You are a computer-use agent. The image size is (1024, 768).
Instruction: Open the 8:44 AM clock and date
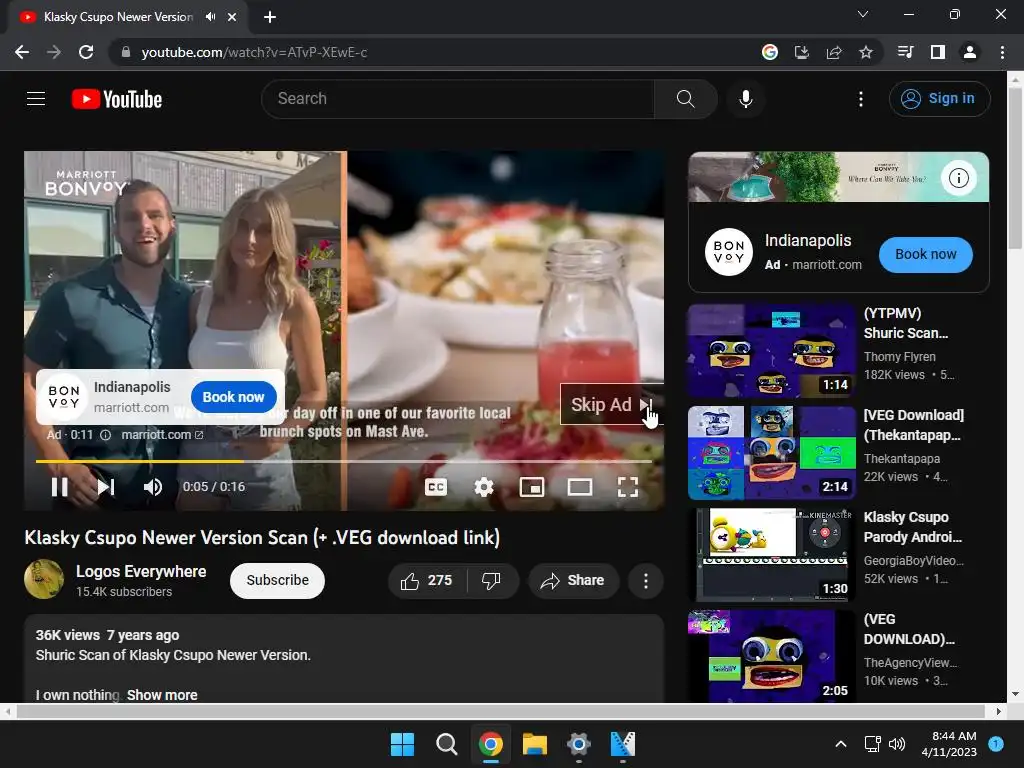949,744
